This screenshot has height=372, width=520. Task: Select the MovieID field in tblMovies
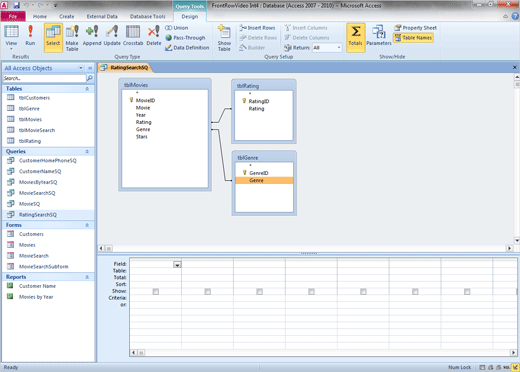pos(145,100)
